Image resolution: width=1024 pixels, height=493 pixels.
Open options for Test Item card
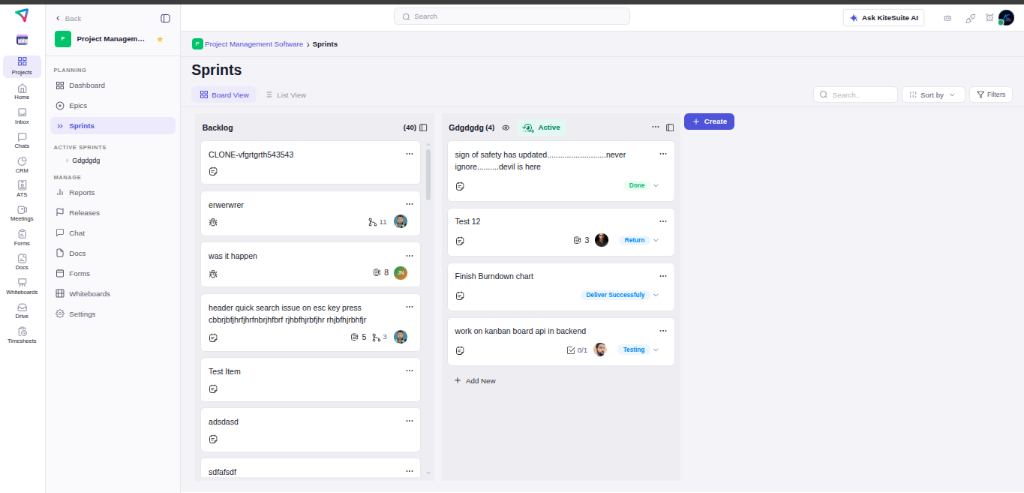409,371
